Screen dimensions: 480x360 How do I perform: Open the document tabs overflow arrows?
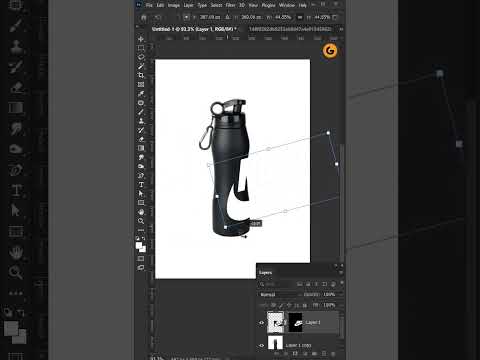[x=341, y=29]
